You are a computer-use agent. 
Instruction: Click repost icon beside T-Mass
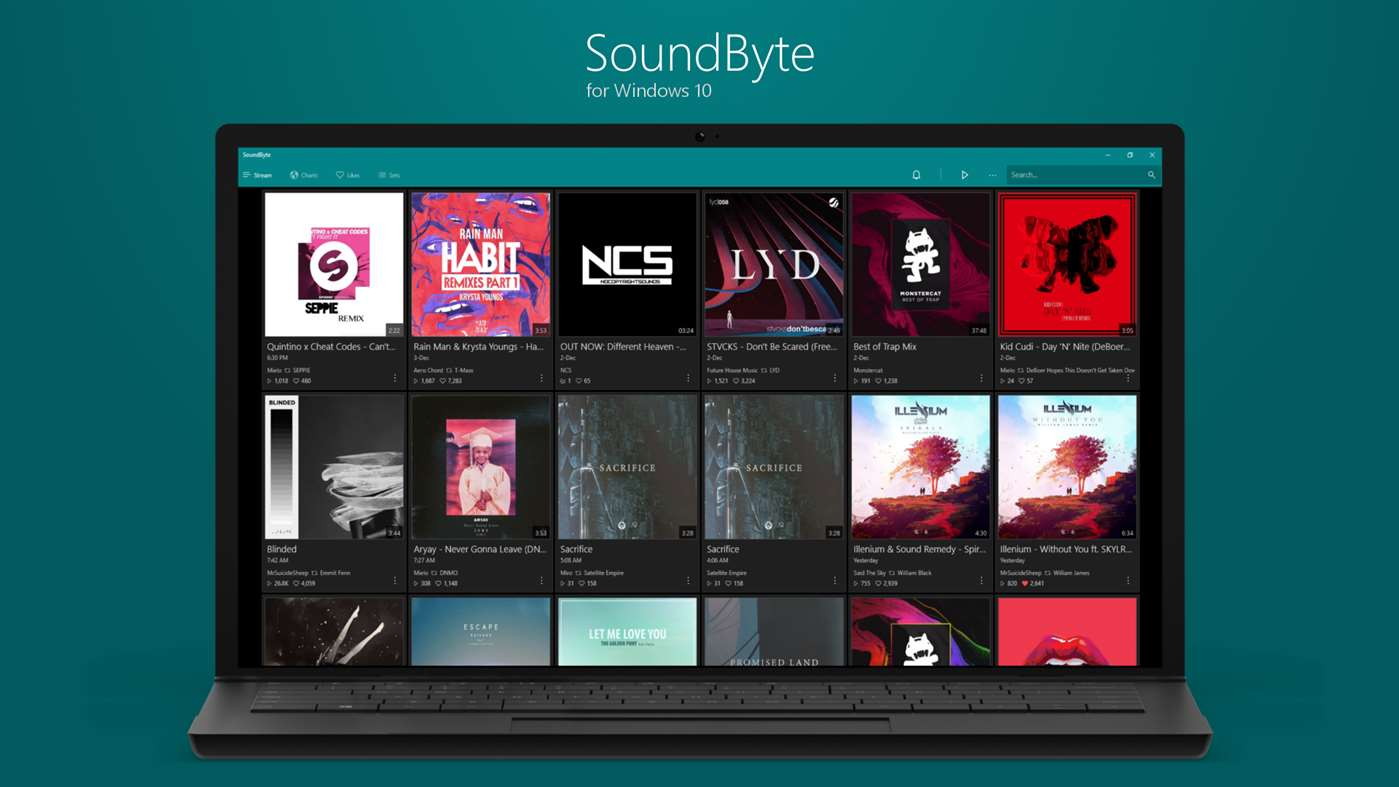coord(450,370)
